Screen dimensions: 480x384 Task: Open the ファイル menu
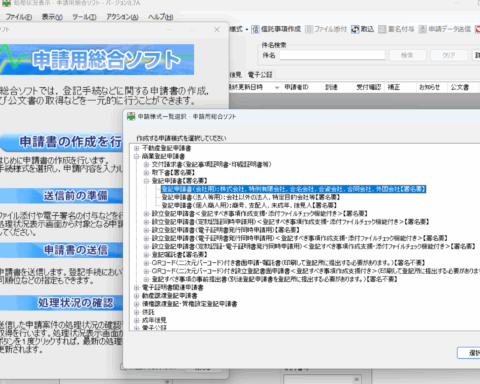pyautogui.click(x=19, y=17)
